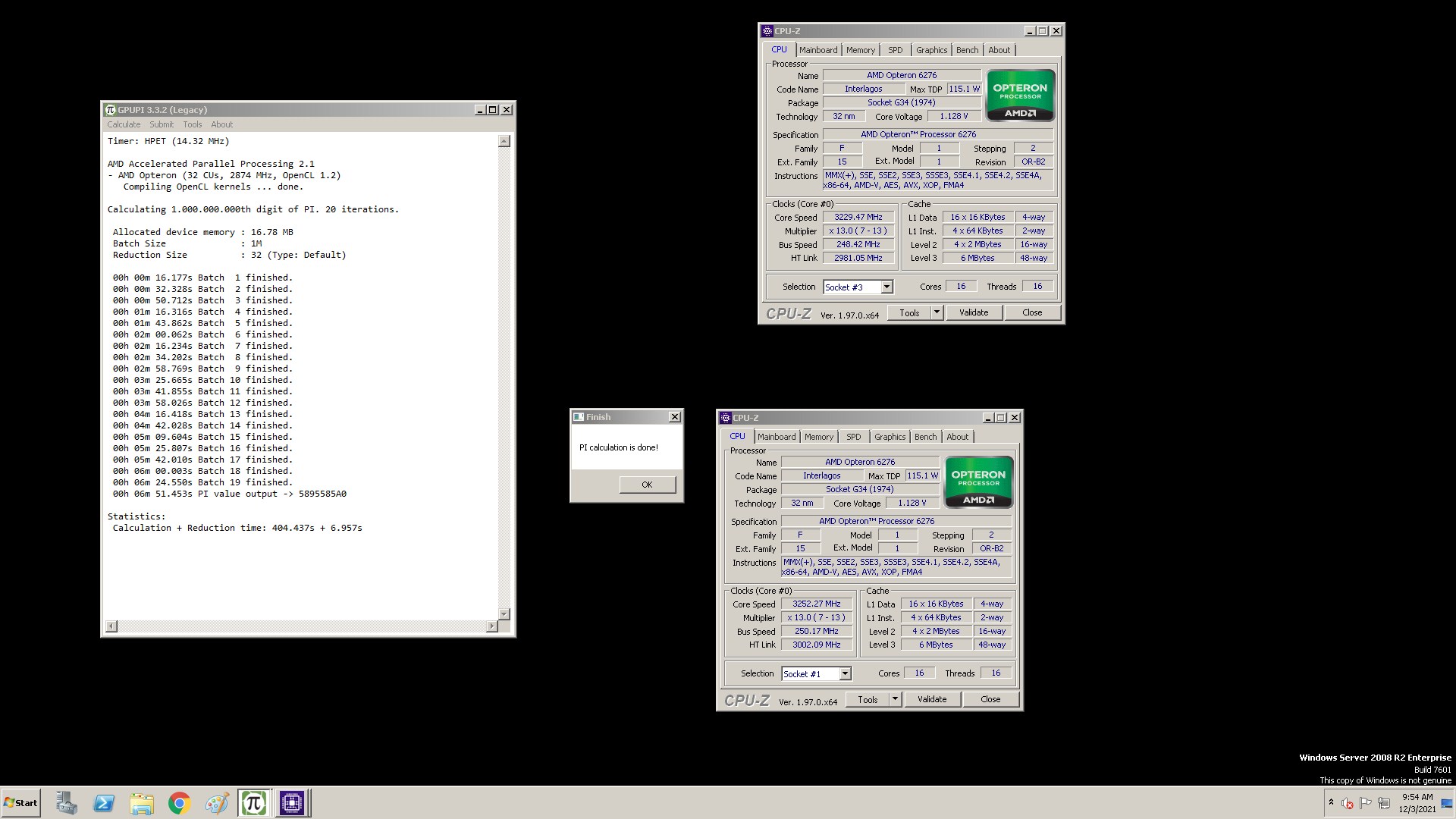Viewport: 1456px width, 819px height.
Task: Open the Start menu
Action: pos(20,803)
